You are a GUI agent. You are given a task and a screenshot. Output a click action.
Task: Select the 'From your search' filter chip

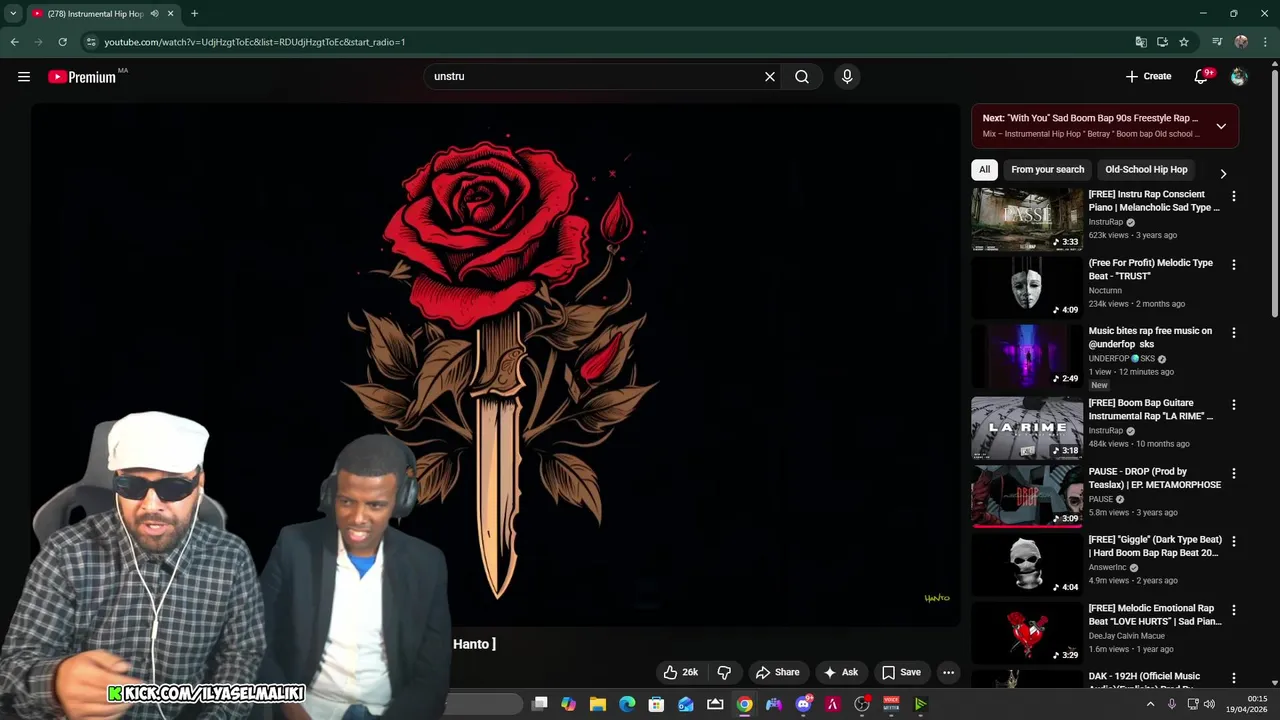(1047, 170)
